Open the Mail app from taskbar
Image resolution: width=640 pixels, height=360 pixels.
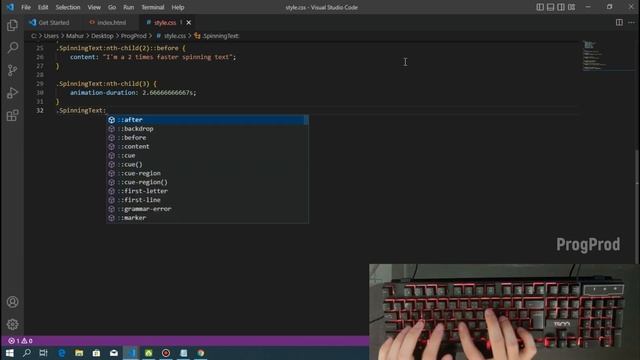coord(114,353)
